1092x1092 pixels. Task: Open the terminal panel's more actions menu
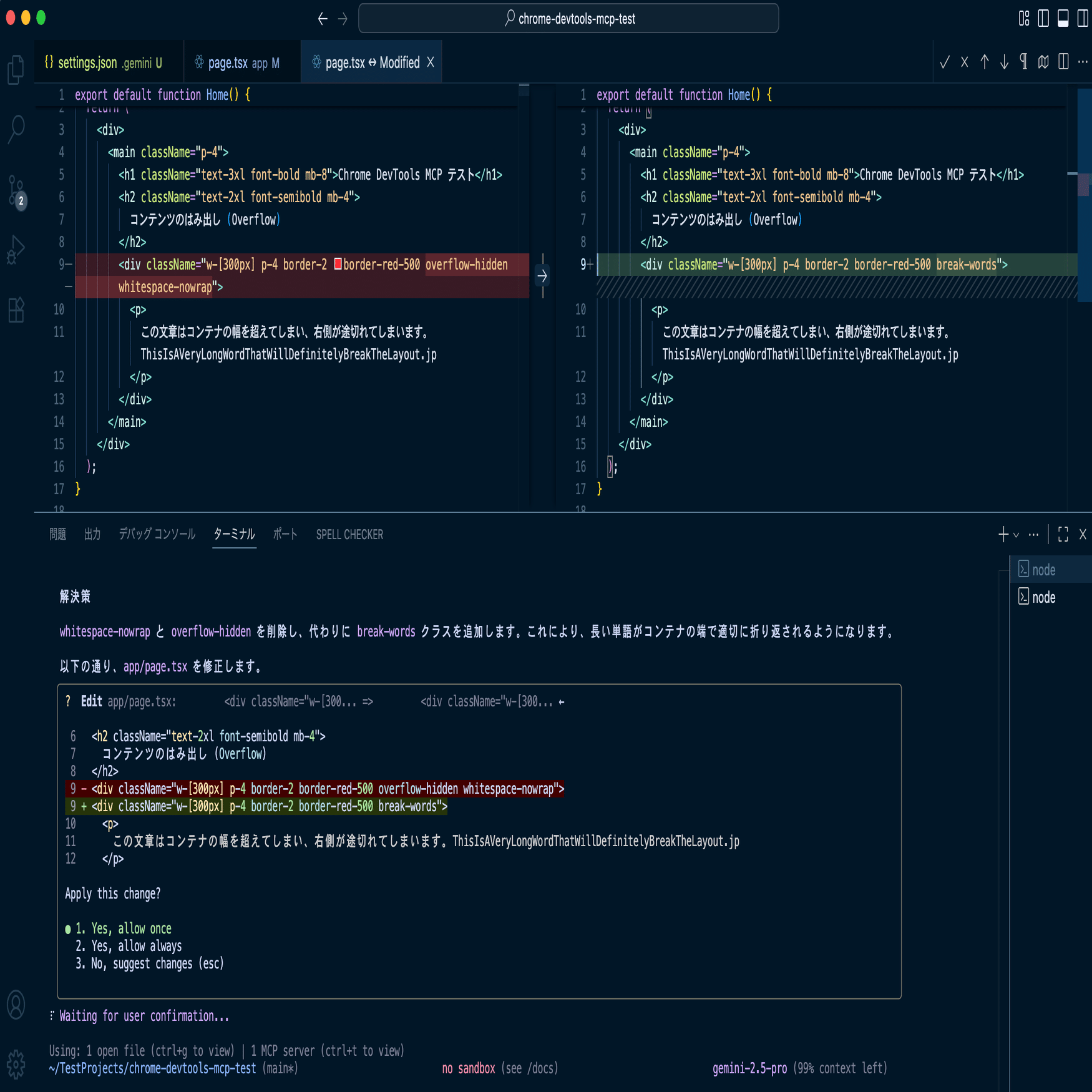[1033, 534]
